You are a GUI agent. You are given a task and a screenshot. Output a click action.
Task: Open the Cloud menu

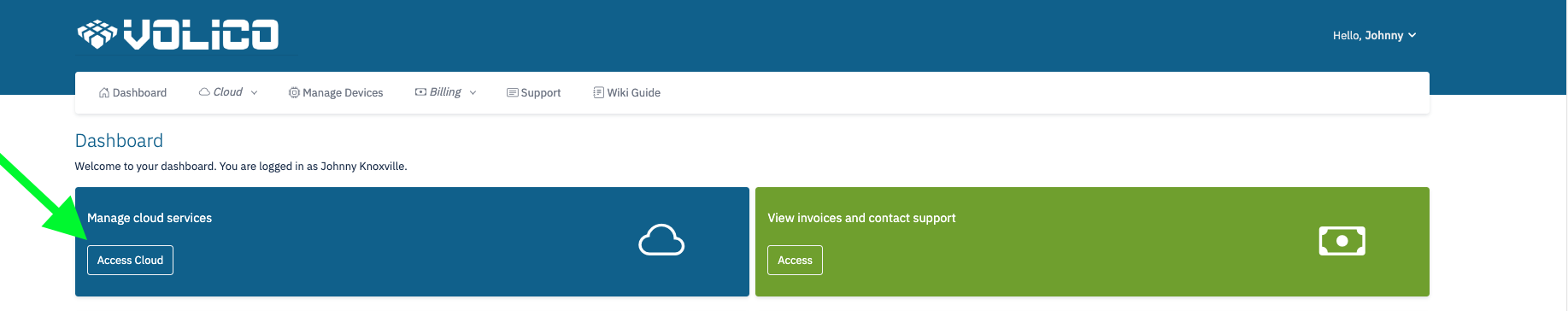tap(228, 92)
